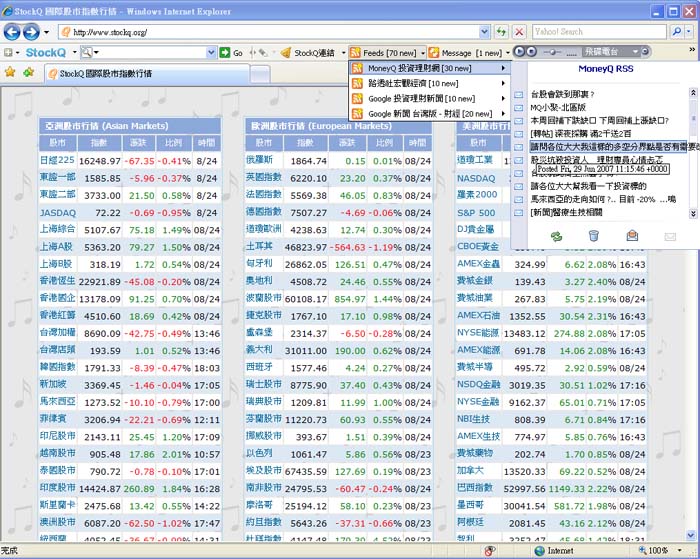Expand the address bar history dropdown

(484, 32)
